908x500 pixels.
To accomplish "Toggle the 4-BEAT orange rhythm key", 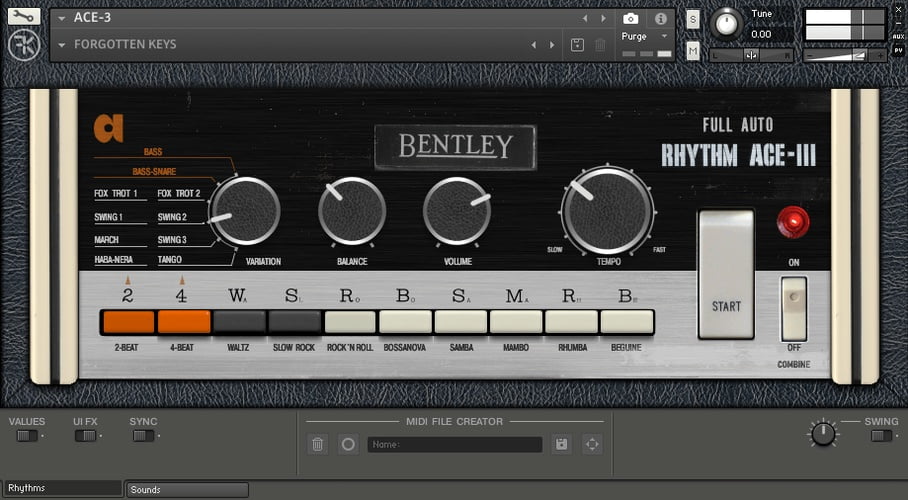I will pyautogui.click(x=183, y=322).
